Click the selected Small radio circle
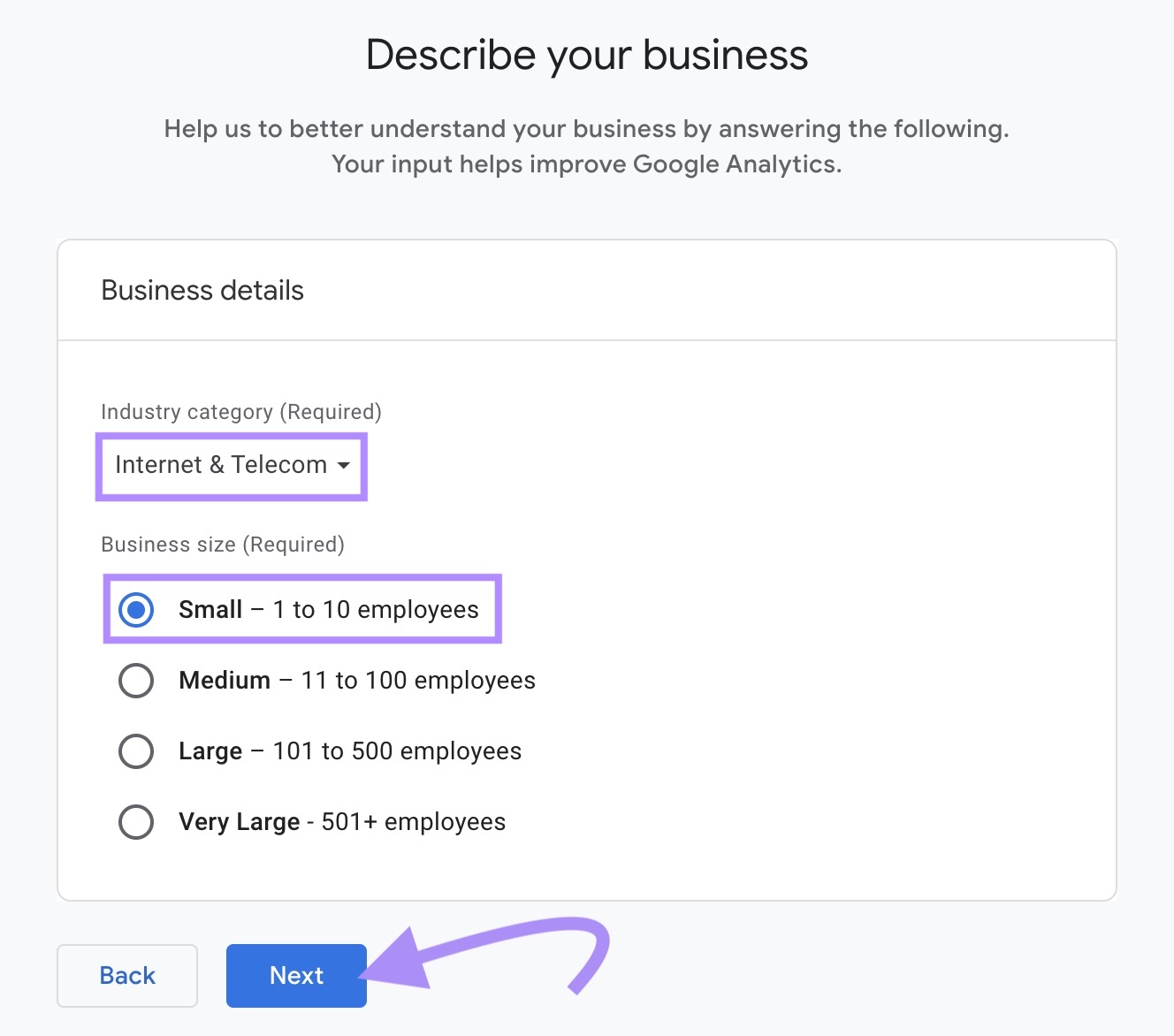The height and width of the screenshot is (1036, 1174). pos(135,609)
